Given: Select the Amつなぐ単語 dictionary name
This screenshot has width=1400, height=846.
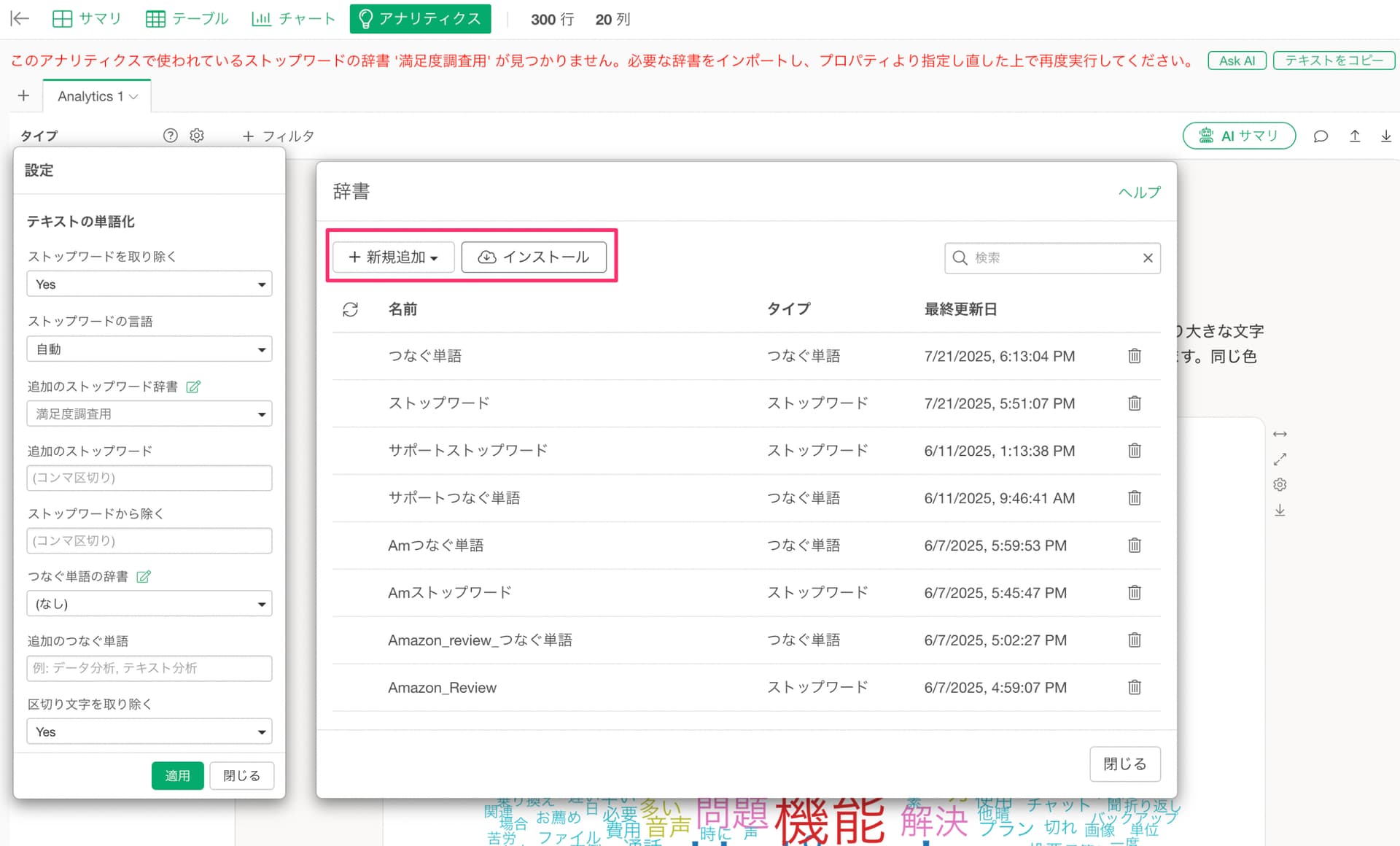Looking at the screenshot, I should click(435, 546).
